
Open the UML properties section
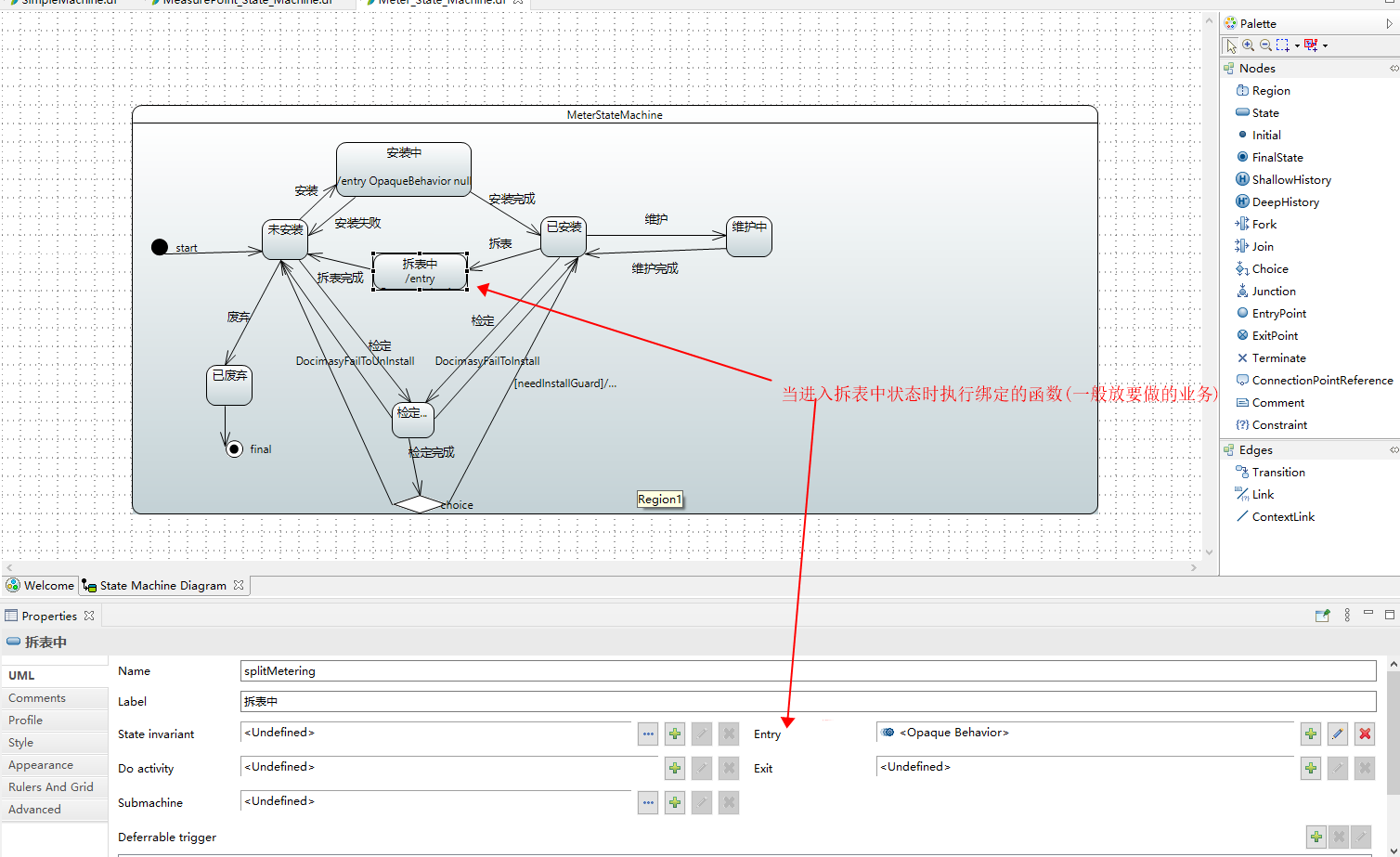(54, 675)
